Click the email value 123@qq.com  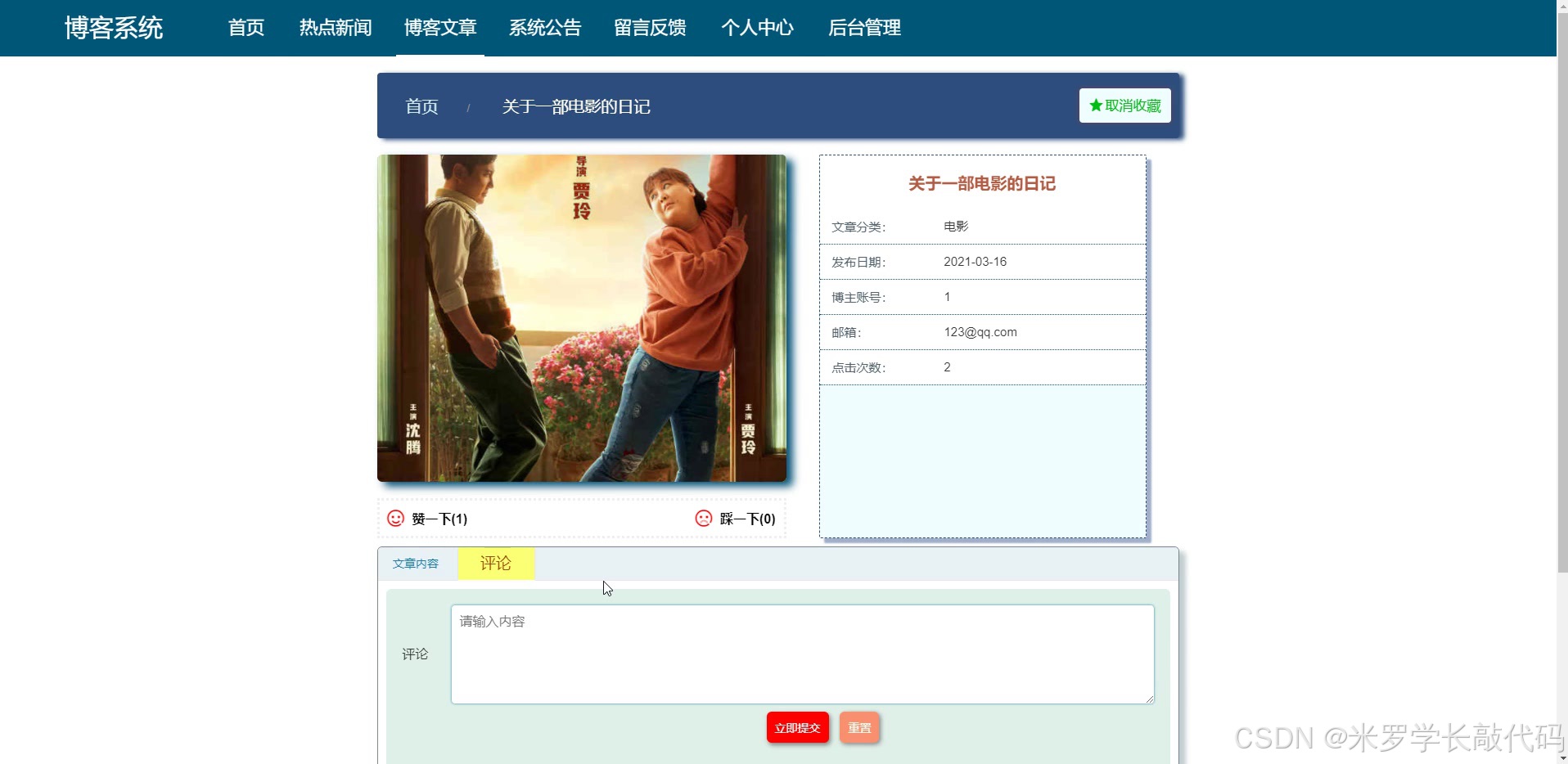click(x=980, y=332)
